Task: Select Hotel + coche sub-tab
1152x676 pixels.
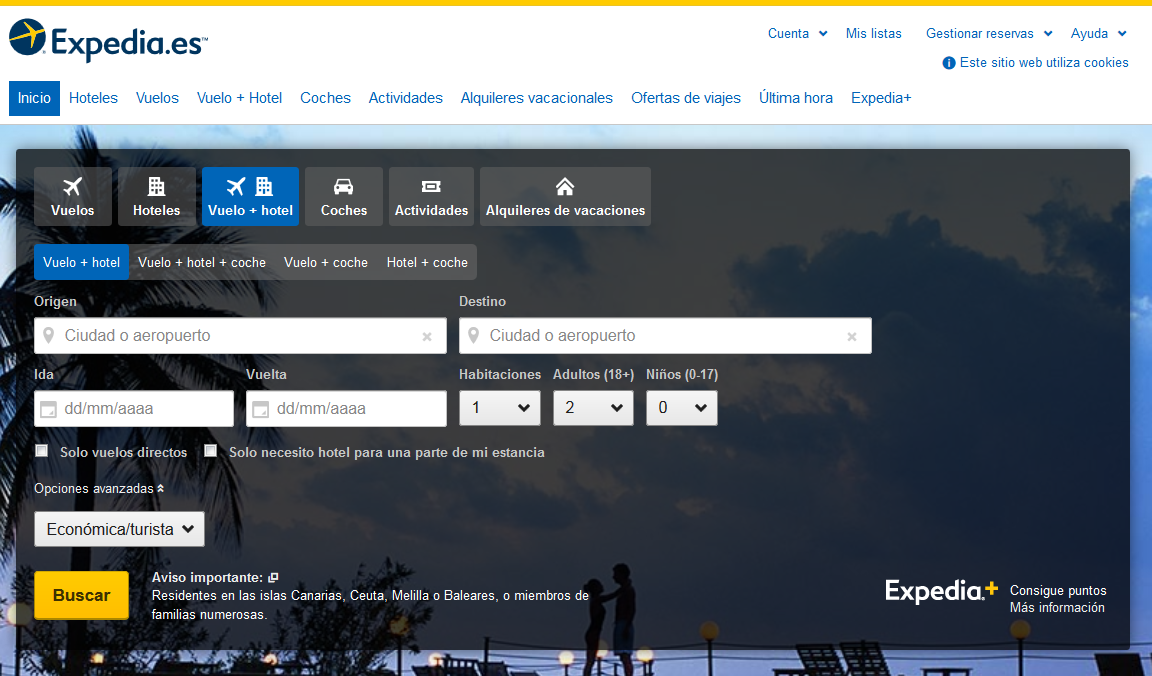Action: [427, 262]
